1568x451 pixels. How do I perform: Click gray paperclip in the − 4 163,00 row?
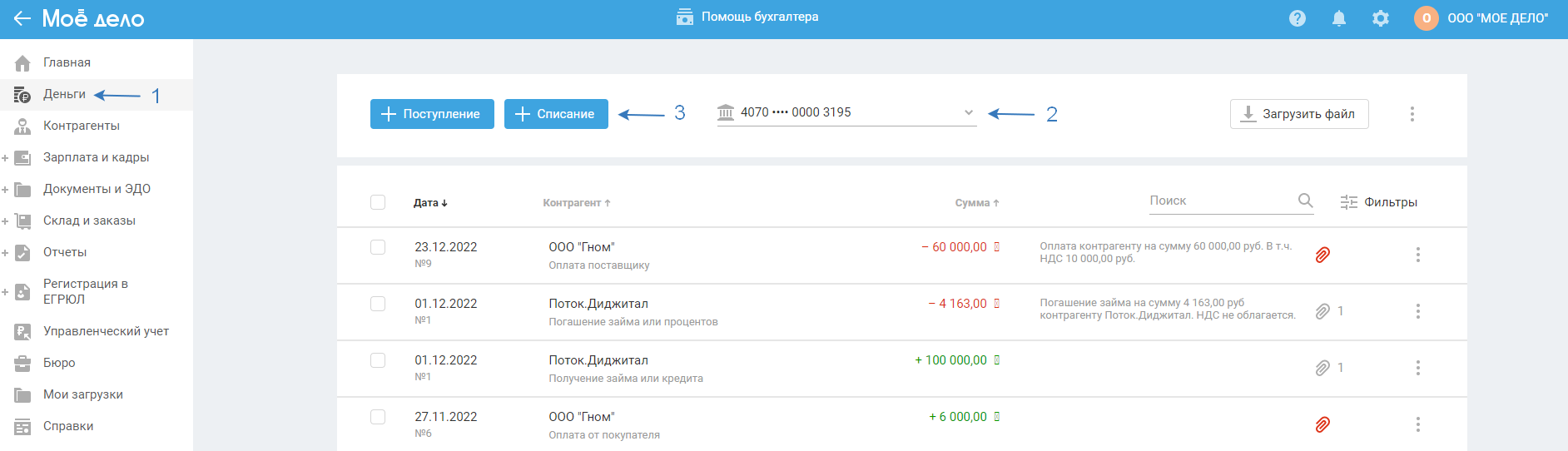coord(1322,311)
